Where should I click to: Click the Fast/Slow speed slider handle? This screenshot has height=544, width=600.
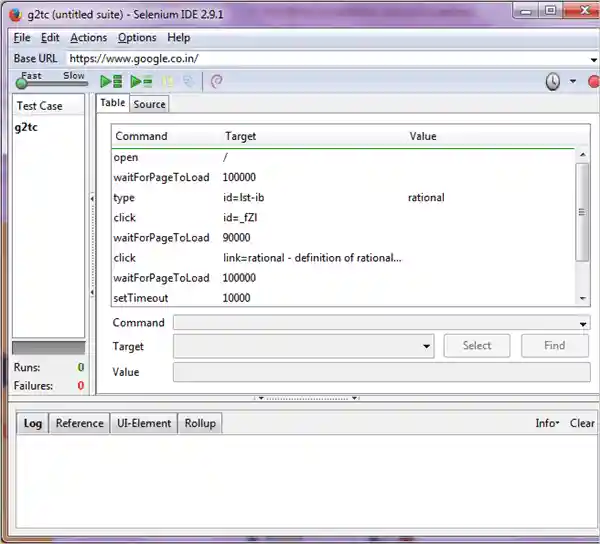click(x=21, y=83)
